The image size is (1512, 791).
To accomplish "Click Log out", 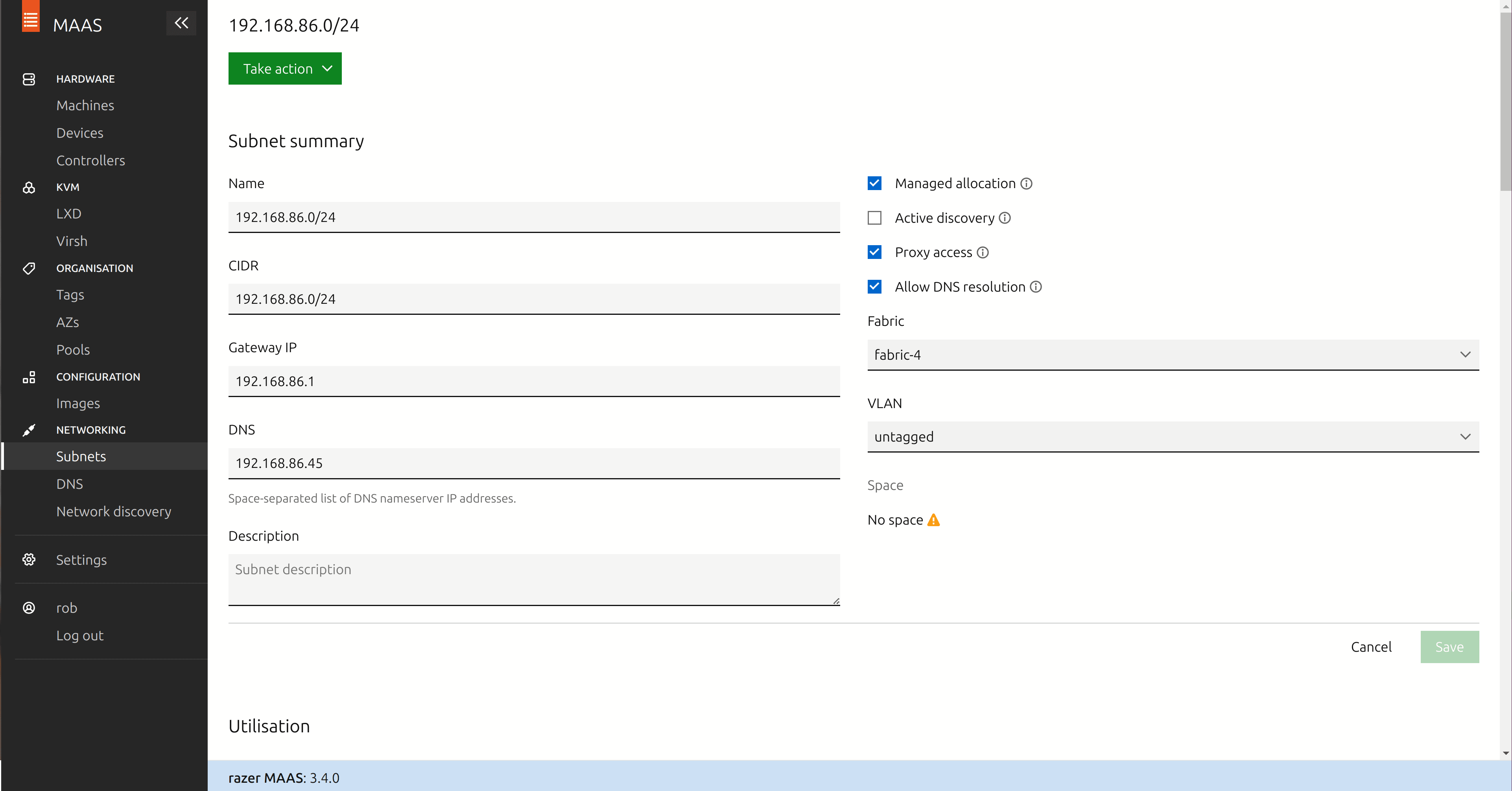I will (x=80, y=636).
